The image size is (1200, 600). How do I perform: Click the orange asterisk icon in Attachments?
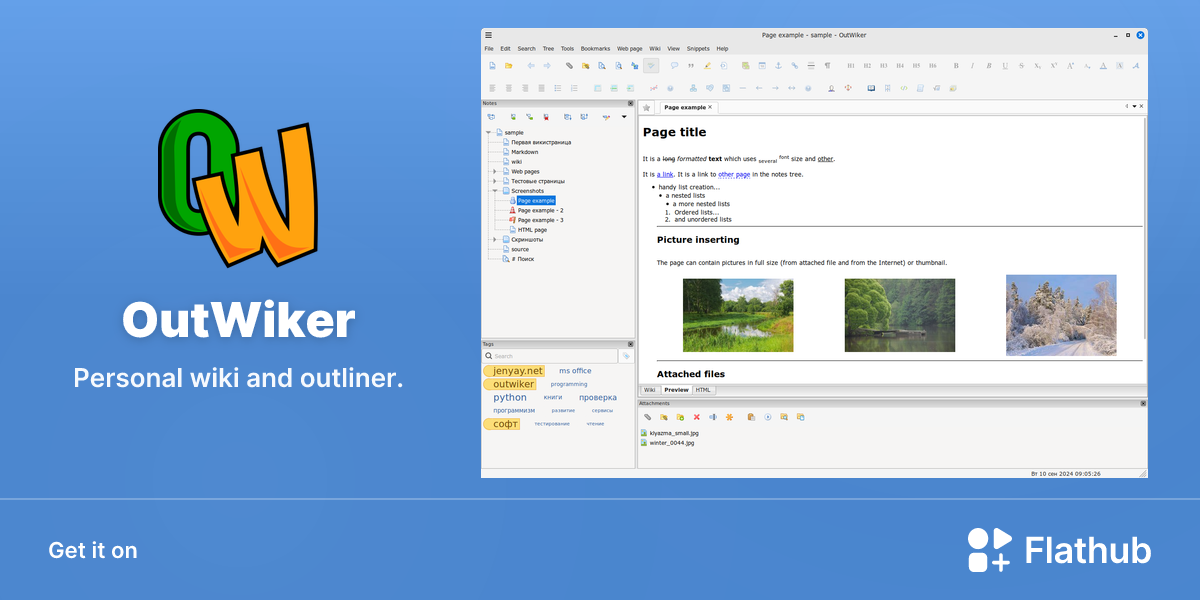tap(729, 417)
